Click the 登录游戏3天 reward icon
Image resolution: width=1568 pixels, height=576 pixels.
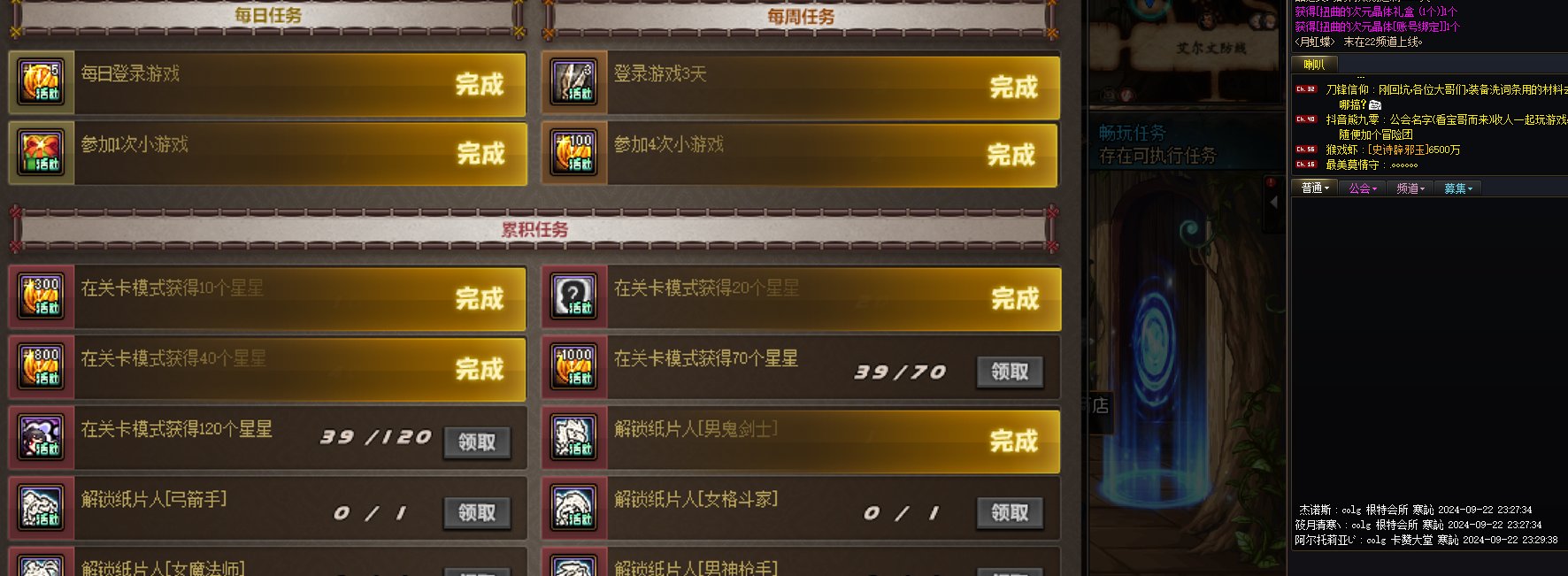(x=574, y=82)
